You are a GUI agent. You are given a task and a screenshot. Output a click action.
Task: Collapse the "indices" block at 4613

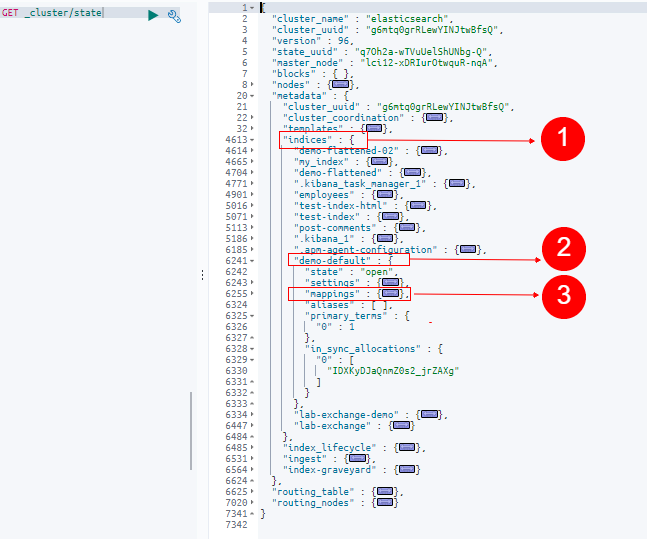(x=252, y=140)
